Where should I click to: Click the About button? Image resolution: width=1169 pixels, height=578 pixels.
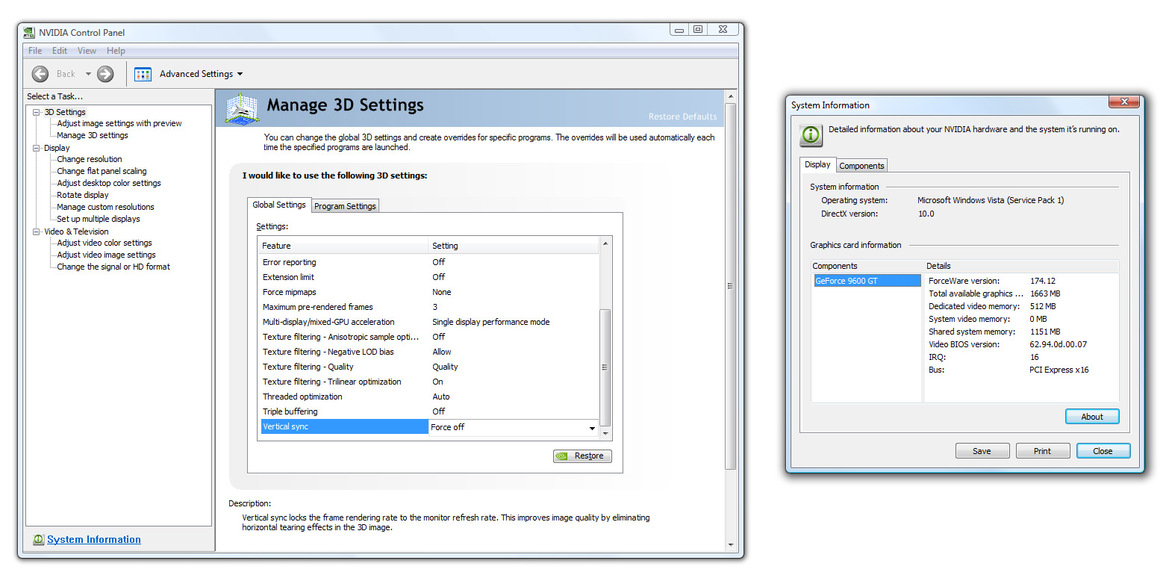1092,417
